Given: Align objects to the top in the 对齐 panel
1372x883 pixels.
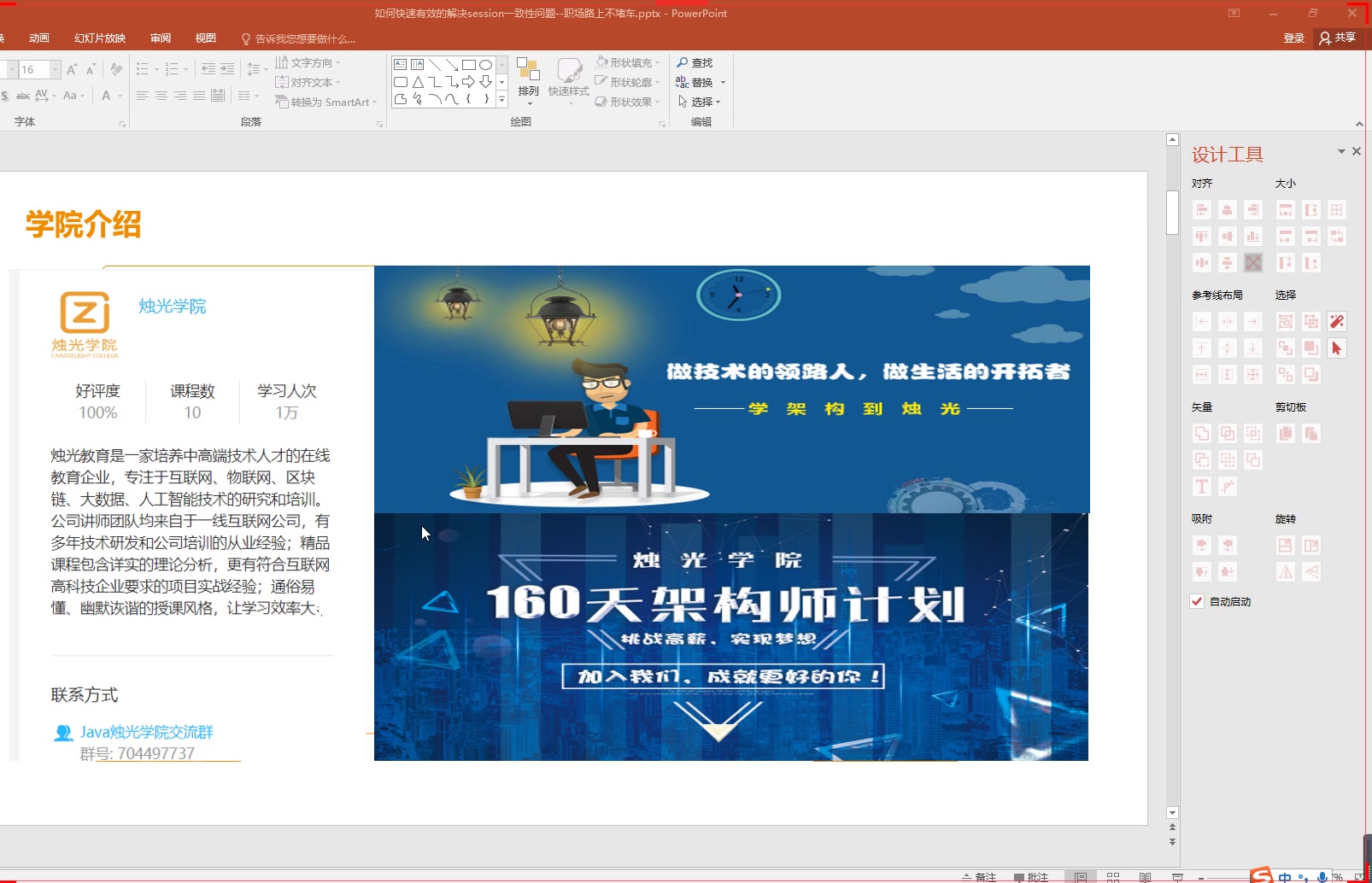Looking at the screenshot, I should pyautogui.click(x=1202, y=237).
